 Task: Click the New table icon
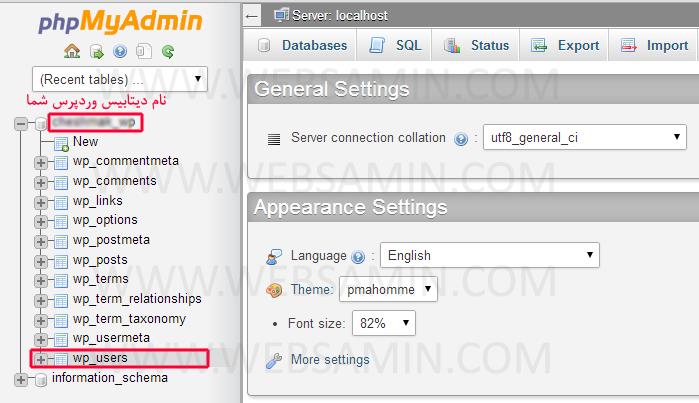pyautogui.click(x=61, y=144)
